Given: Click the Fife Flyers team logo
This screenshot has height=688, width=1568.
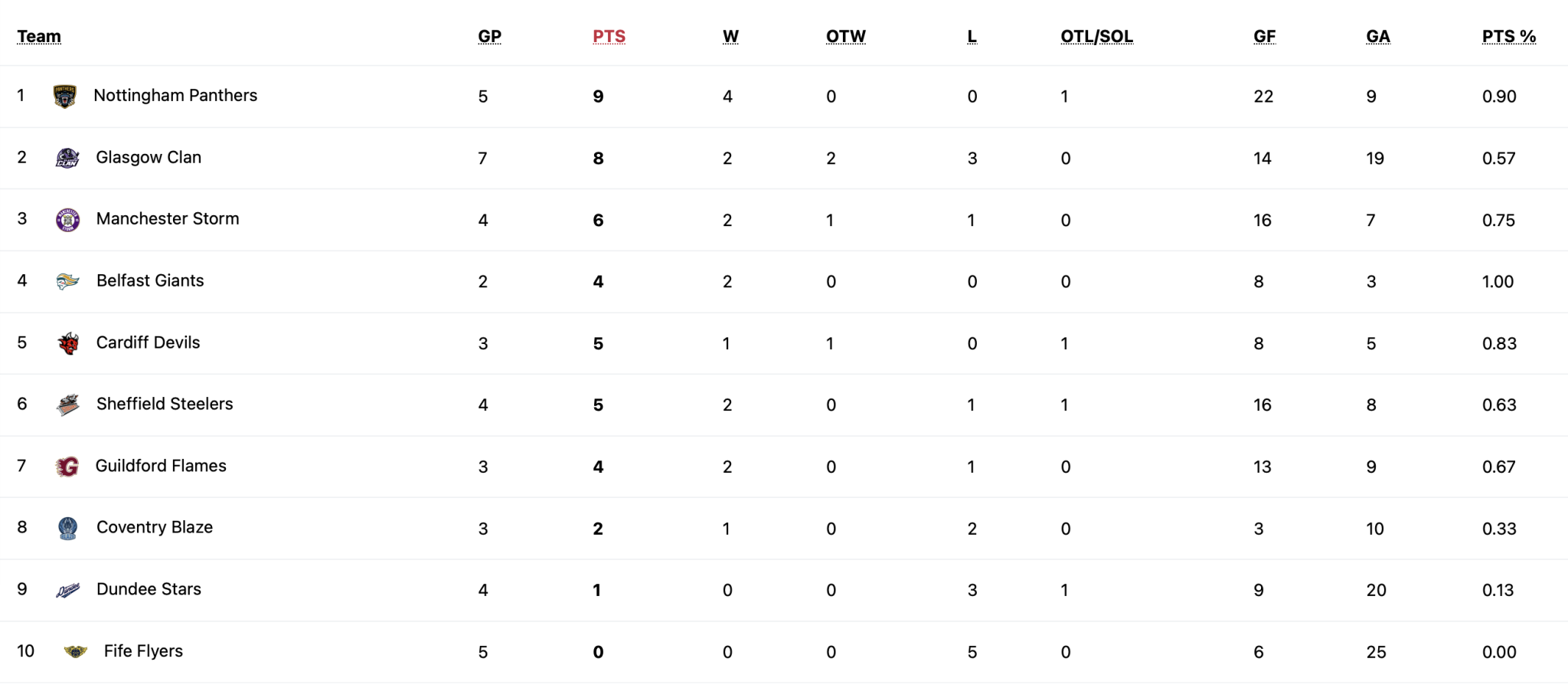Looking at the screenshot, I should click(x=75, y=652).
